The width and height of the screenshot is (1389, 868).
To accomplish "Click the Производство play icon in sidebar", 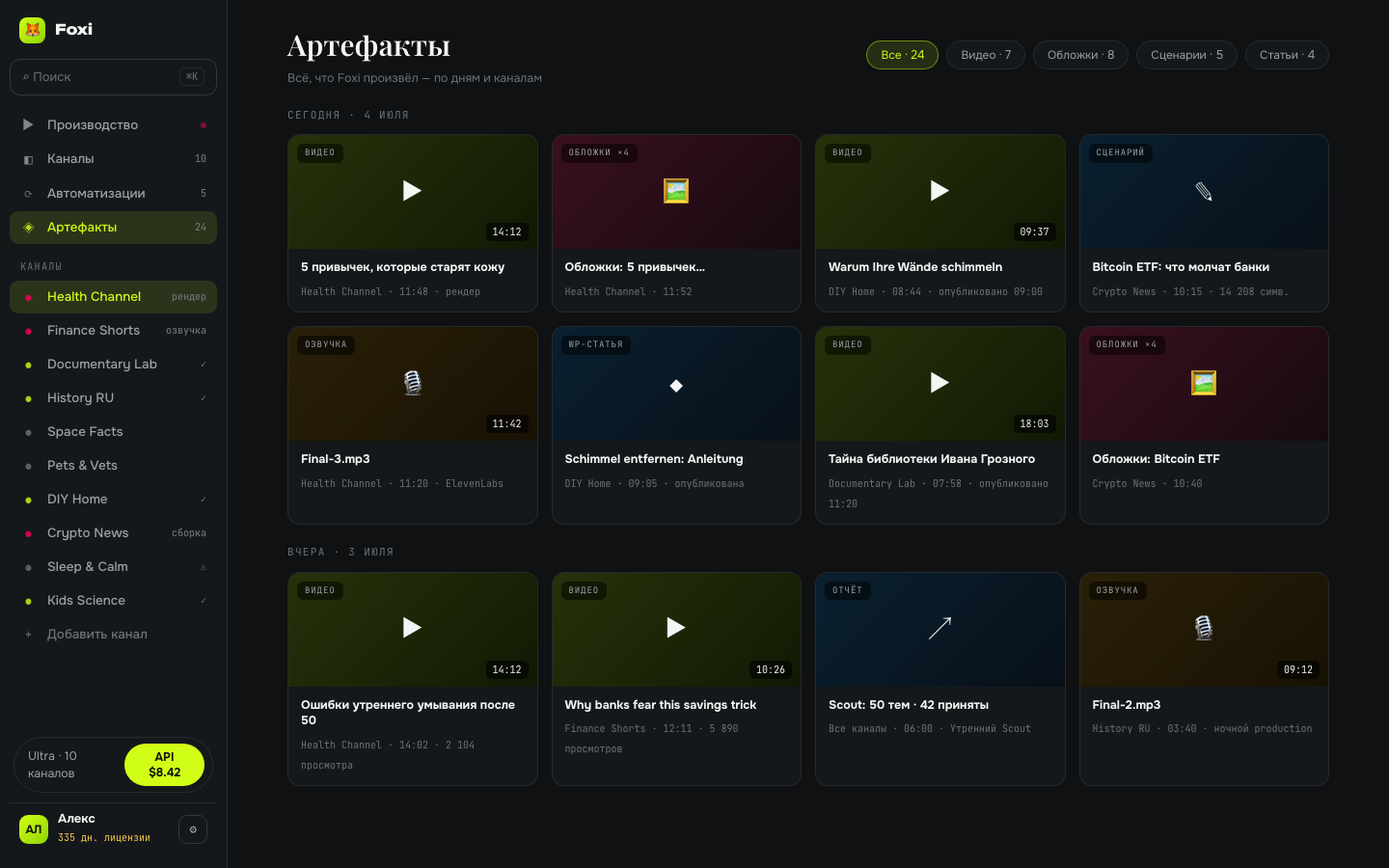I will [x=28, y=124].
